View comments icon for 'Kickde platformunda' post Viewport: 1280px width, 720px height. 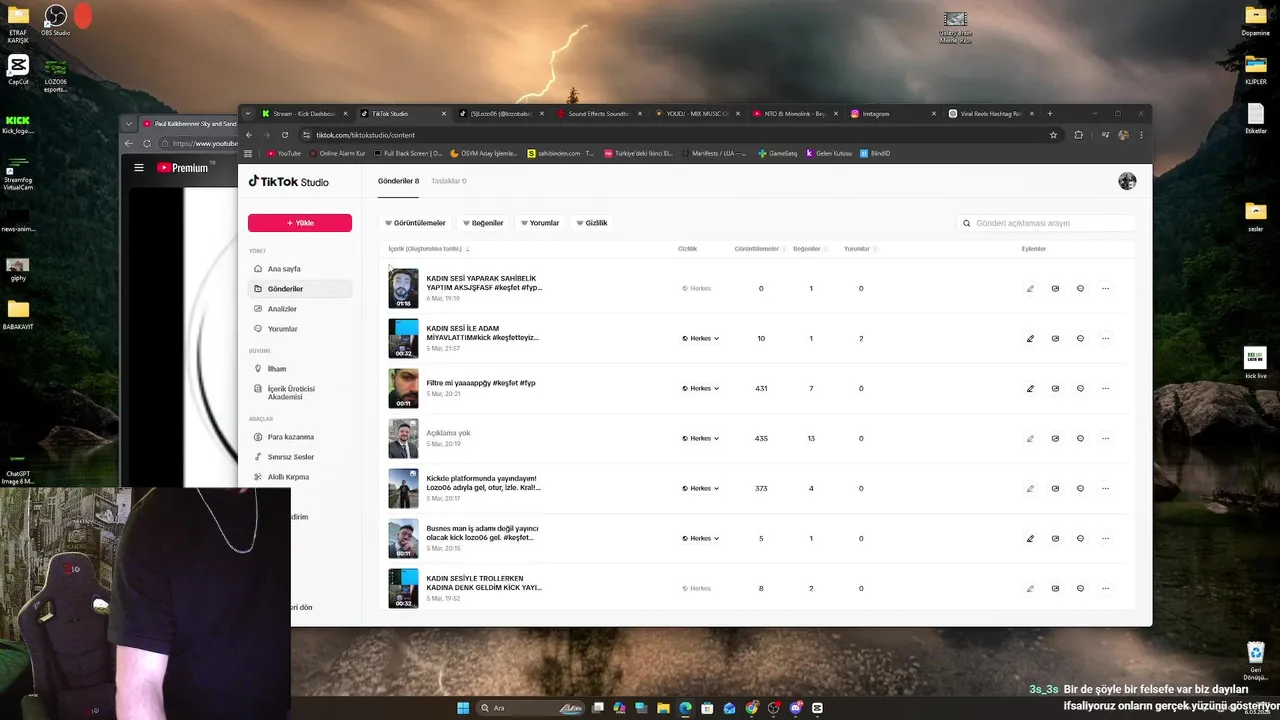(x=1080, y=488)
